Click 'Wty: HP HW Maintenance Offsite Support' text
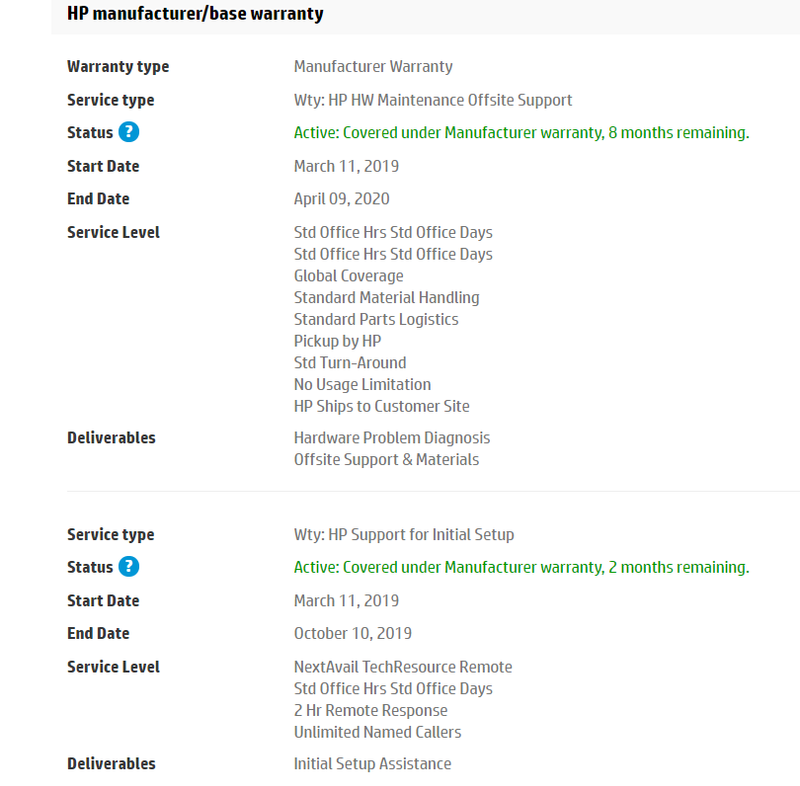 [433, 100]
